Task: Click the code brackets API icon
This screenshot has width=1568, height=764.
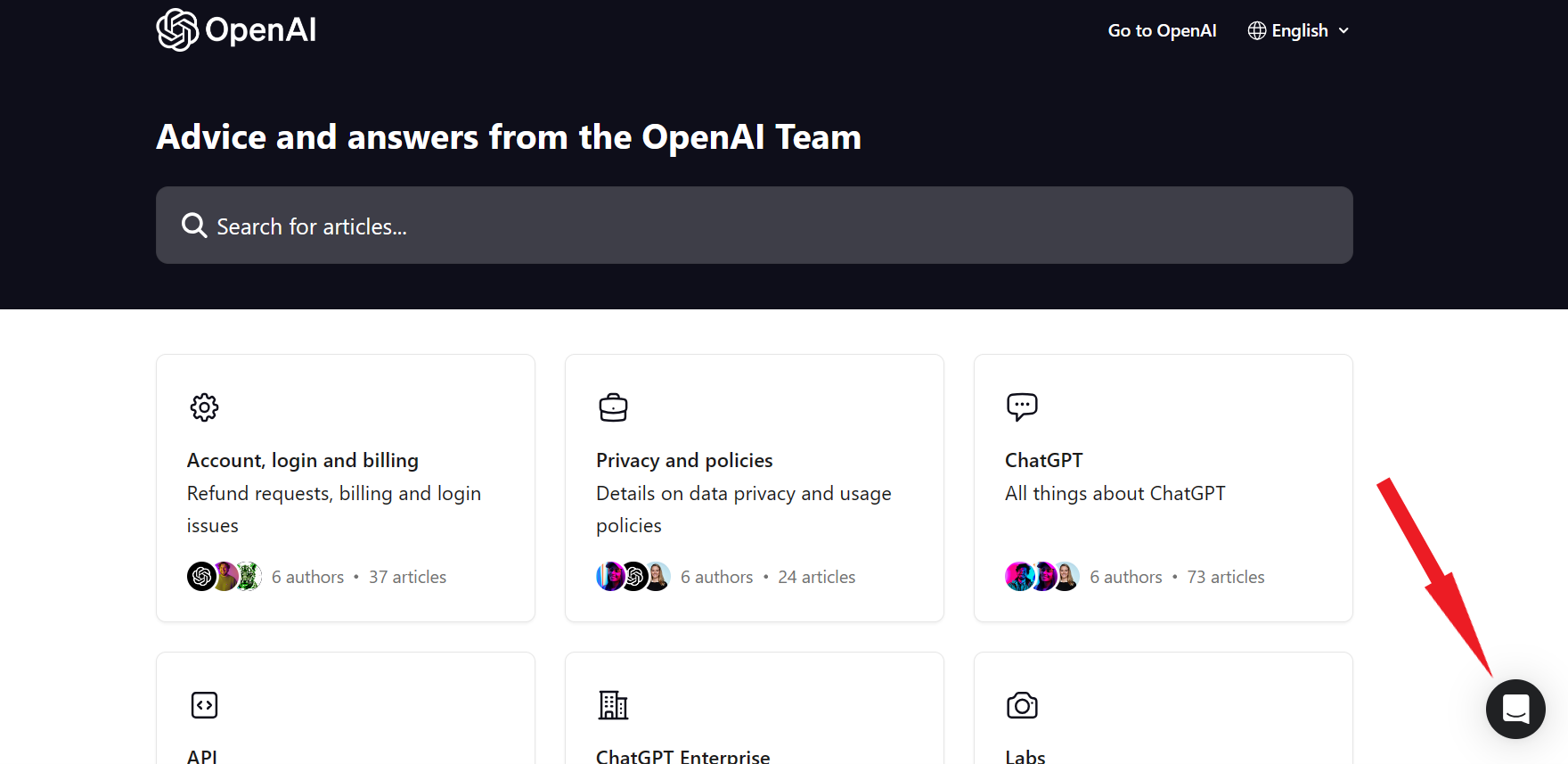Action: (x=204, y=705)
